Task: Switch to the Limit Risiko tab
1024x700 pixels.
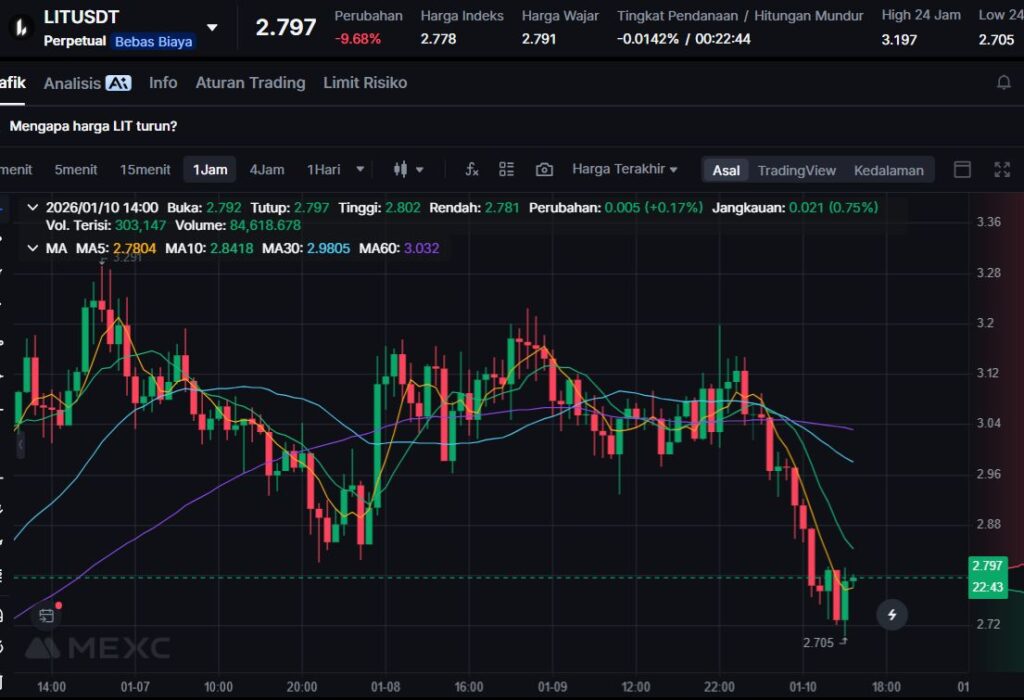Action: coord(365,83)
